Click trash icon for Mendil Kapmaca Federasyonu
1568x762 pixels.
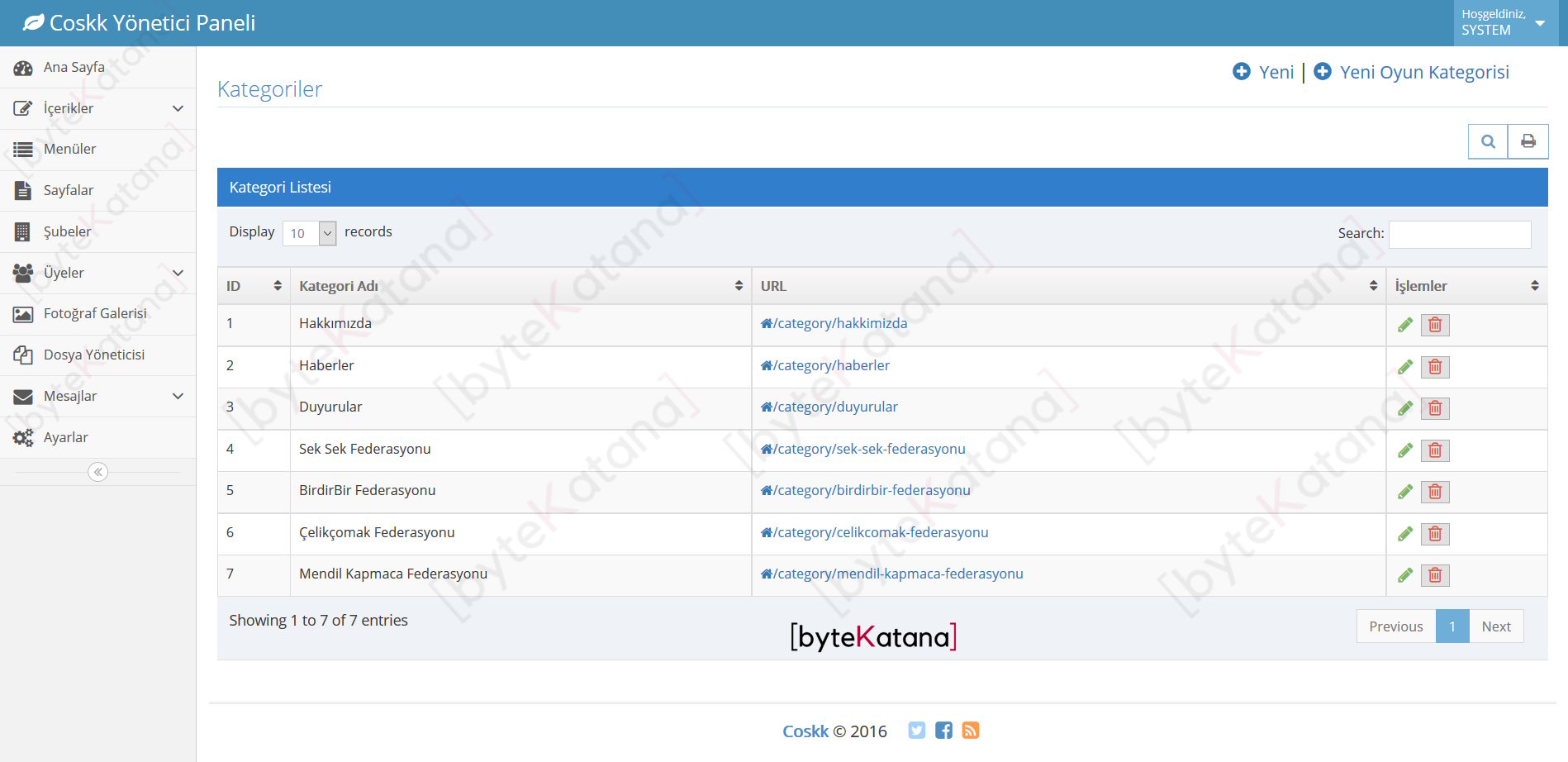point(1435,575)
